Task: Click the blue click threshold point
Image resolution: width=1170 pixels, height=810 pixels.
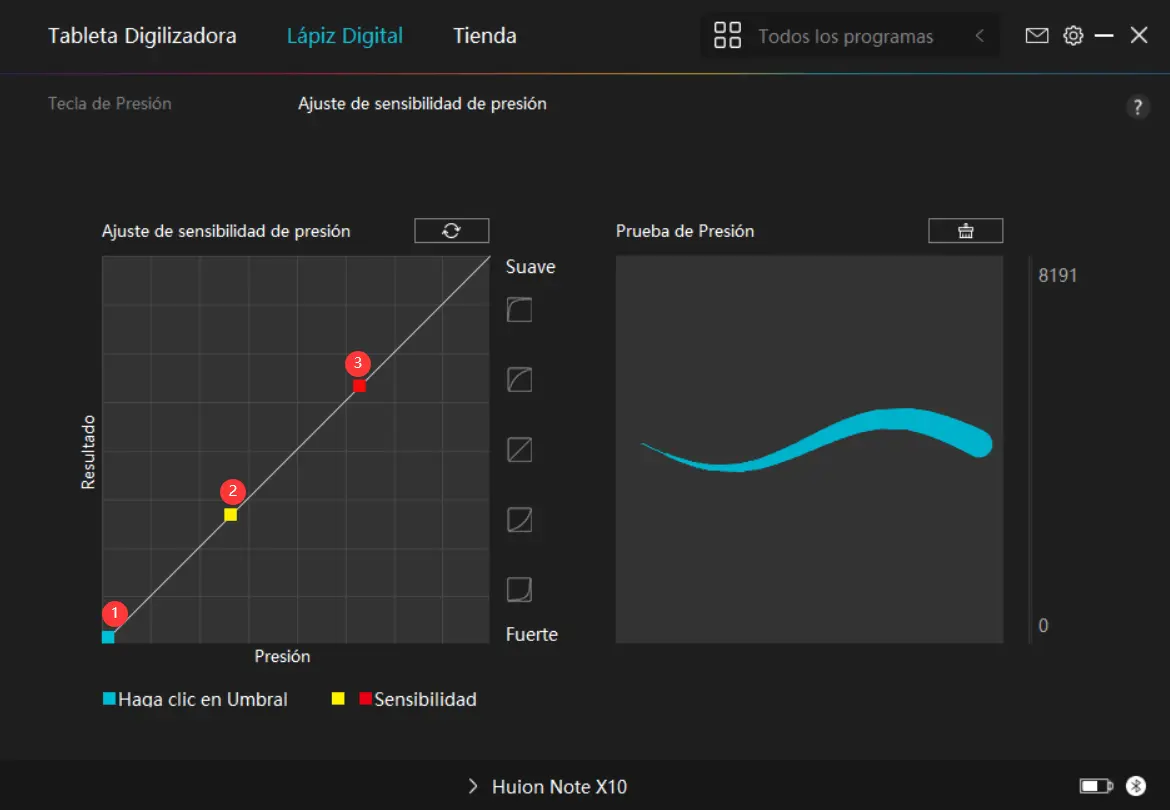Action: tap(108, 637)
